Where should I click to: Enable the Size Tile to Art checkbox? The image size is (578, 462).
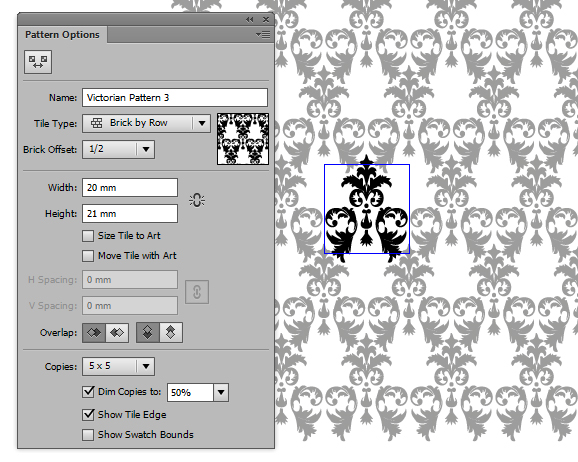[x=88, y=236]
